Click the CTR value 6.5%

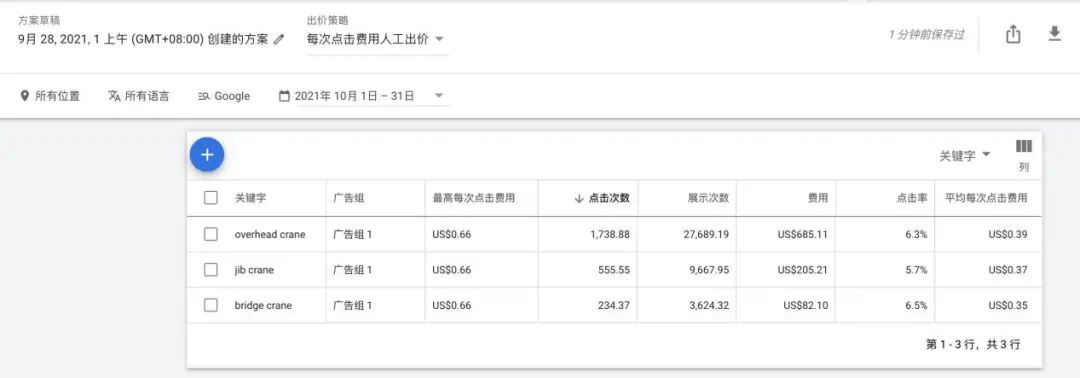coord(916,305)
